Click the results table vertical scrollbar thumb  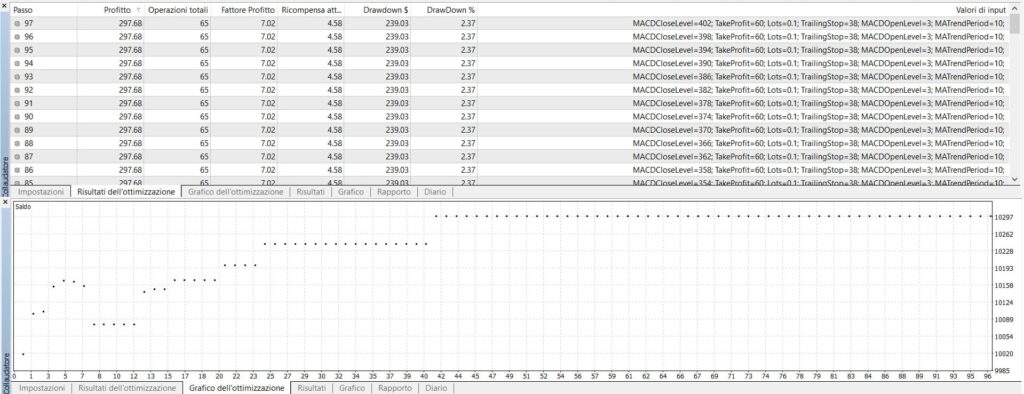point(1014,24)
